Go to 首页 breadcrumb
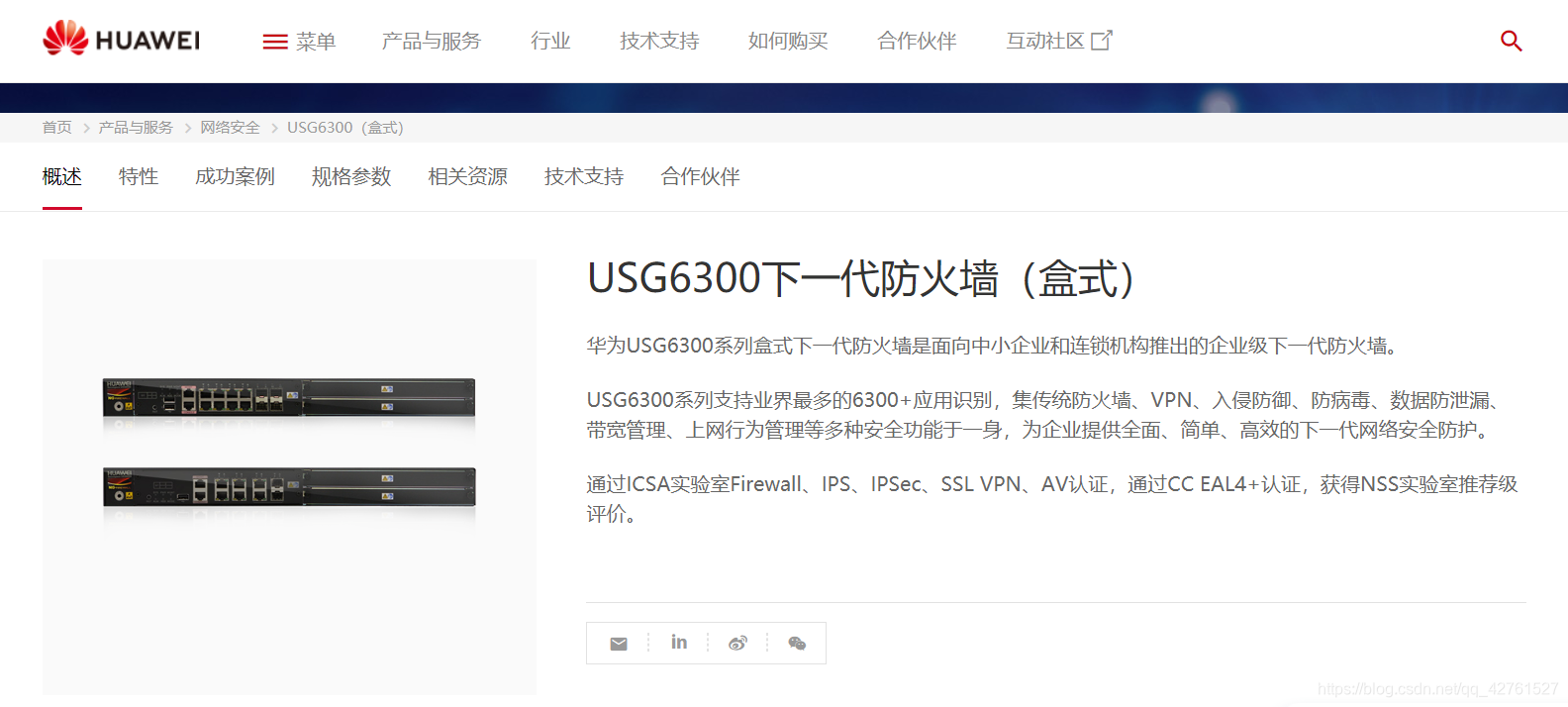This screenshot has width=1568, height=707. pos(56,128)
